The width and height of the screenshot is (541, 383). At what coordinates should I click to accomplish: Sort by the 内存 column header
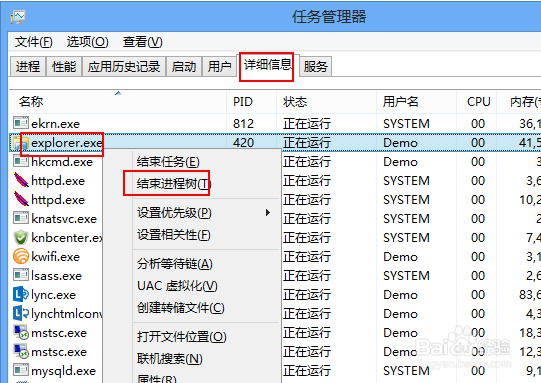tap(519, 101)
